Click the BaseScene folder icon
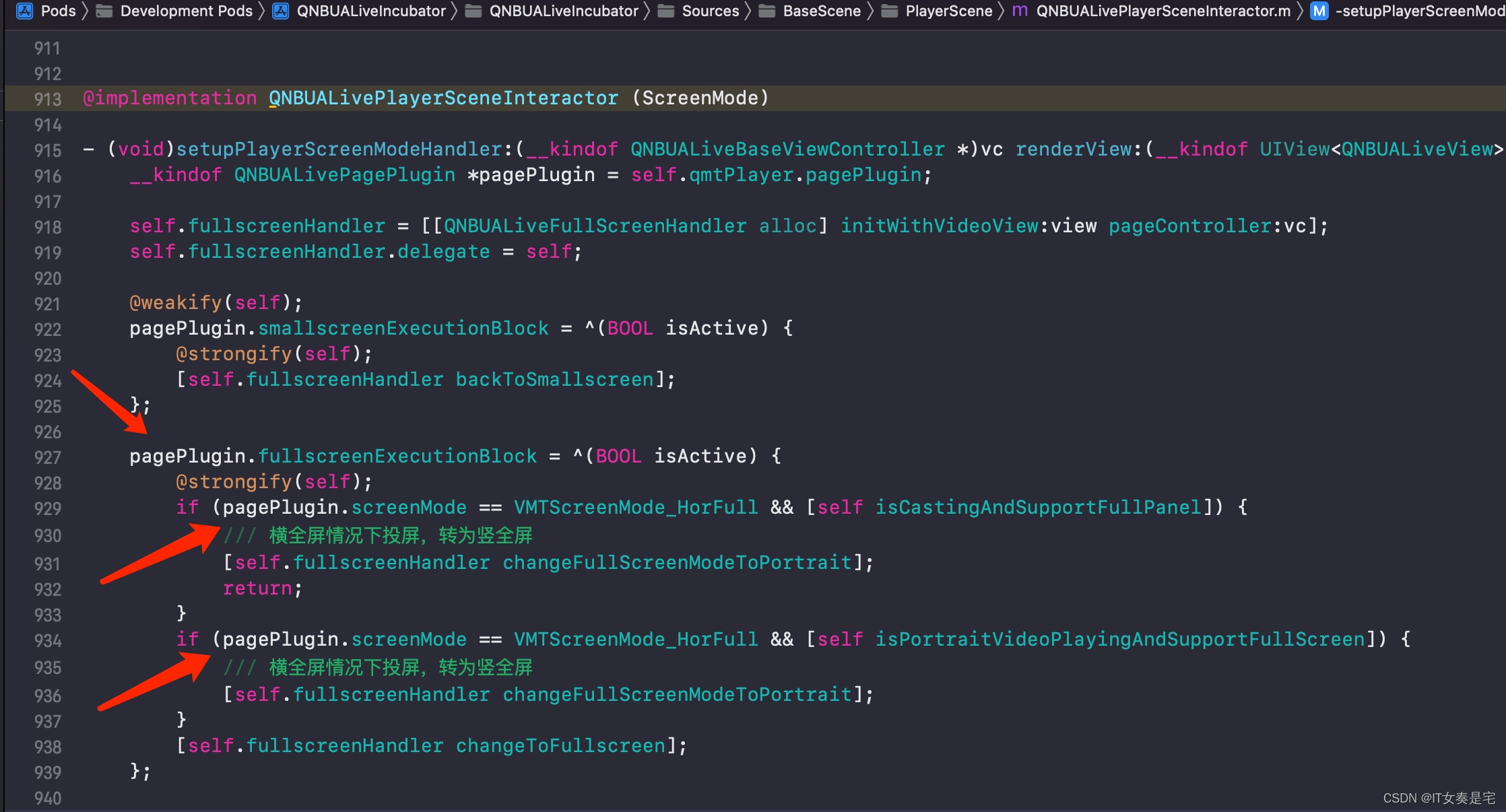The image size is (1506, 812). 767,11
